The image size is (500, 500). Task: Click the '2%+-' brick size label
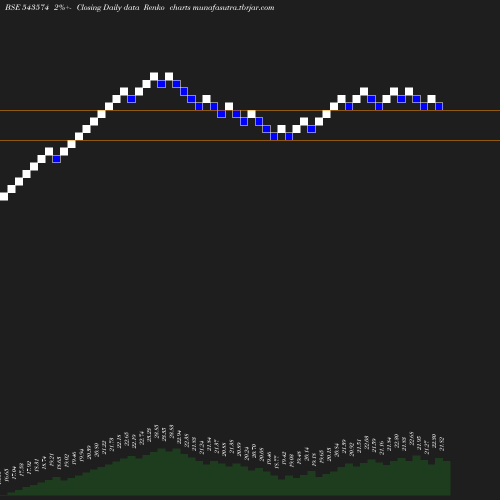pos(63,7)
